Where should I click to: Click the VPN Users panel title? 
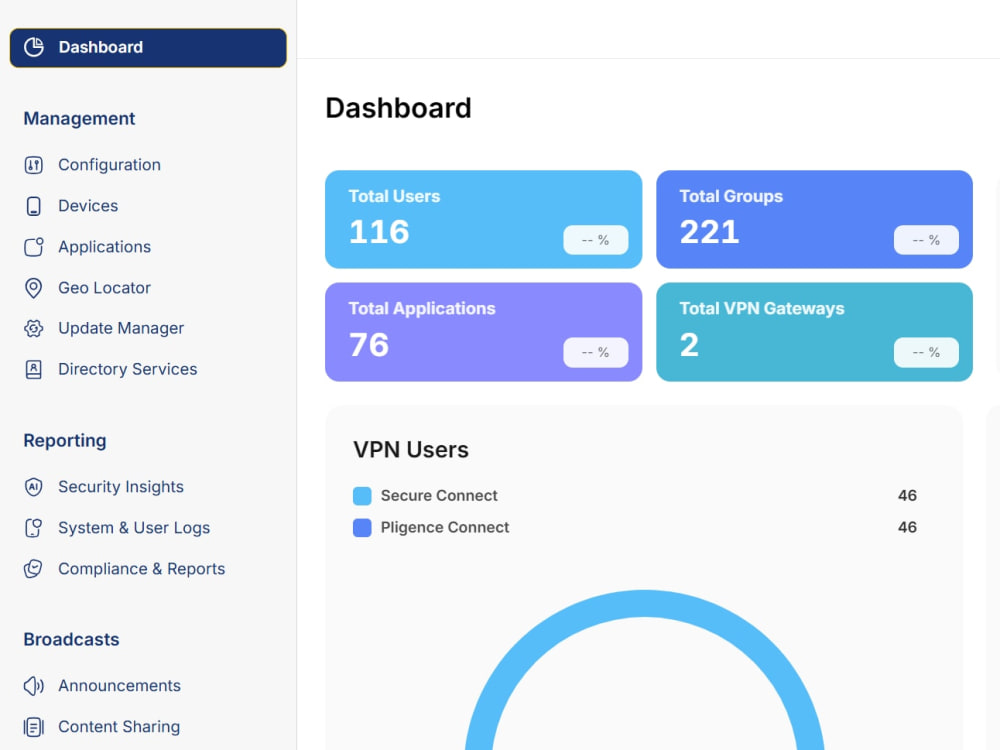click(411, 450)
